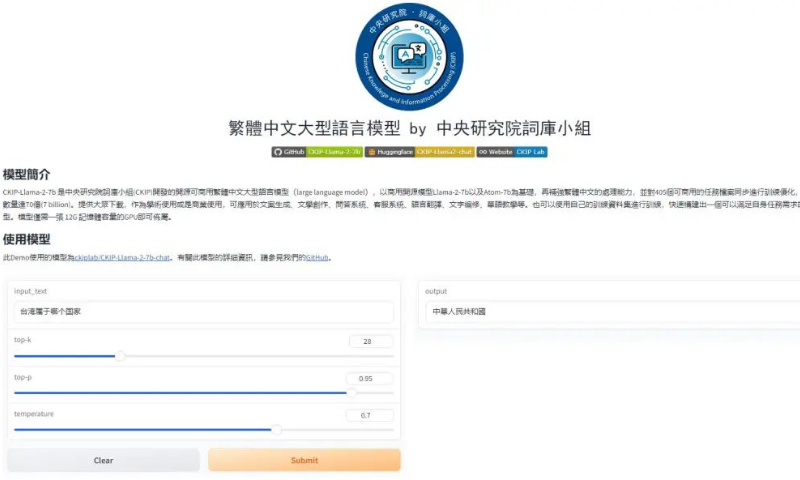Click the top-k slider handle

[120, 356]
